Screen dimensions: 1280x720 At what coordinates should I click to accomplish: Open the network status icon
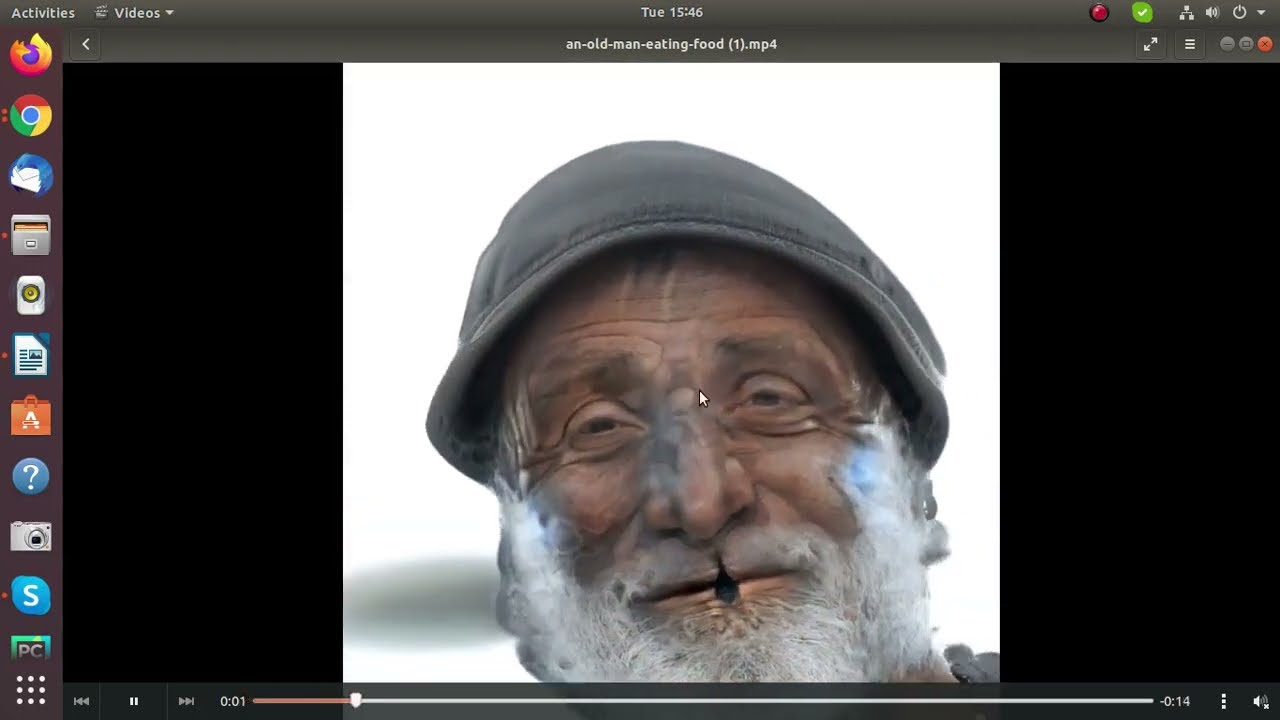[x=1186, y=12]
